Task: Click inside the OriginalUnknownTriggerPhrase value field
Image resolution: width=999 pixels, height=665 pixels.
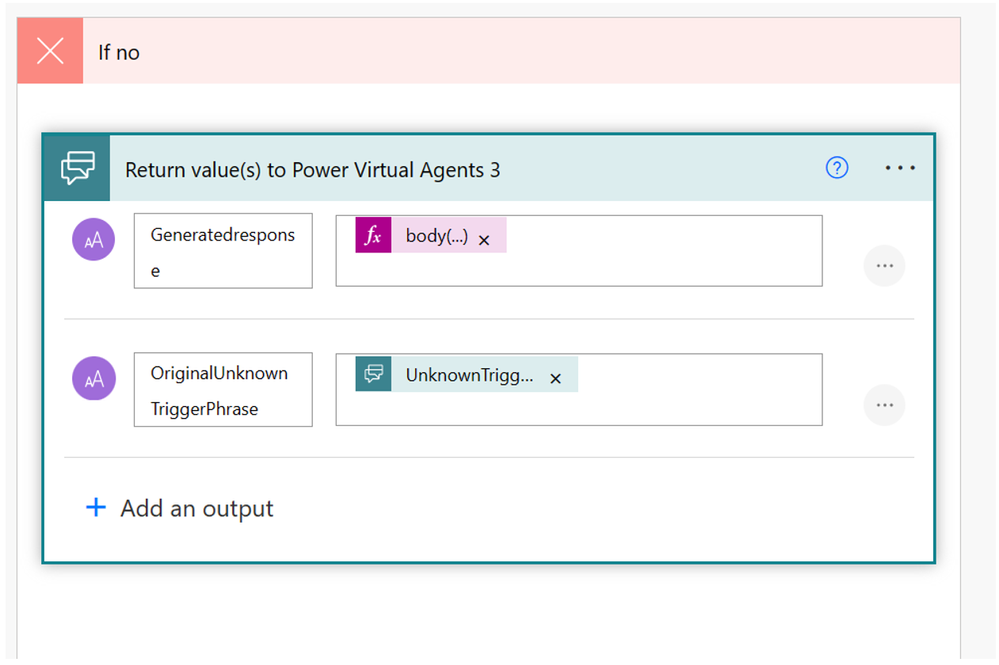Action: [579, 390]
